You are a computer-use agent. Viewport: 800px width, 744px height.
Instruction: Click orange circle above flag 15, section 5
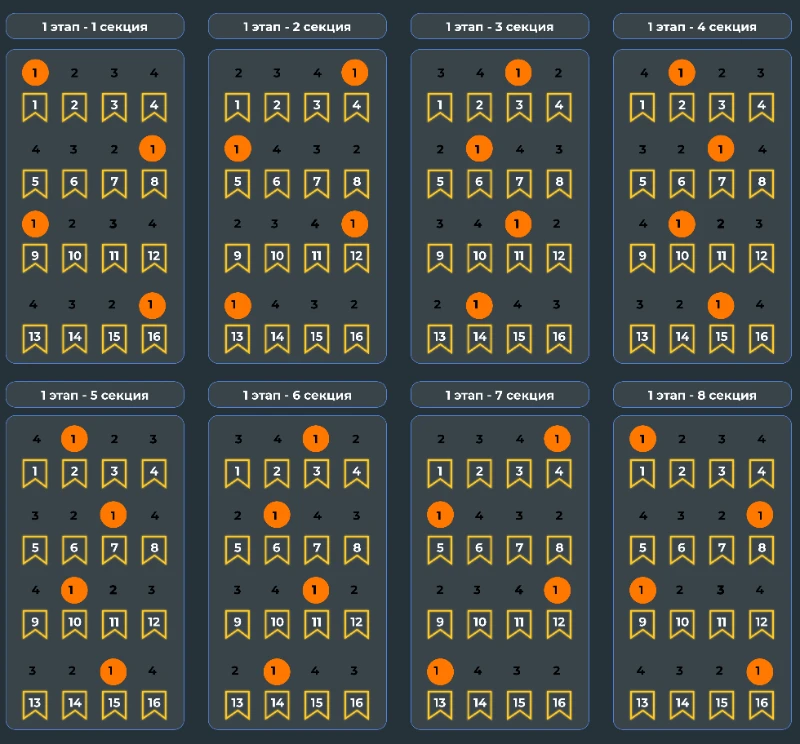click(113, 671)
